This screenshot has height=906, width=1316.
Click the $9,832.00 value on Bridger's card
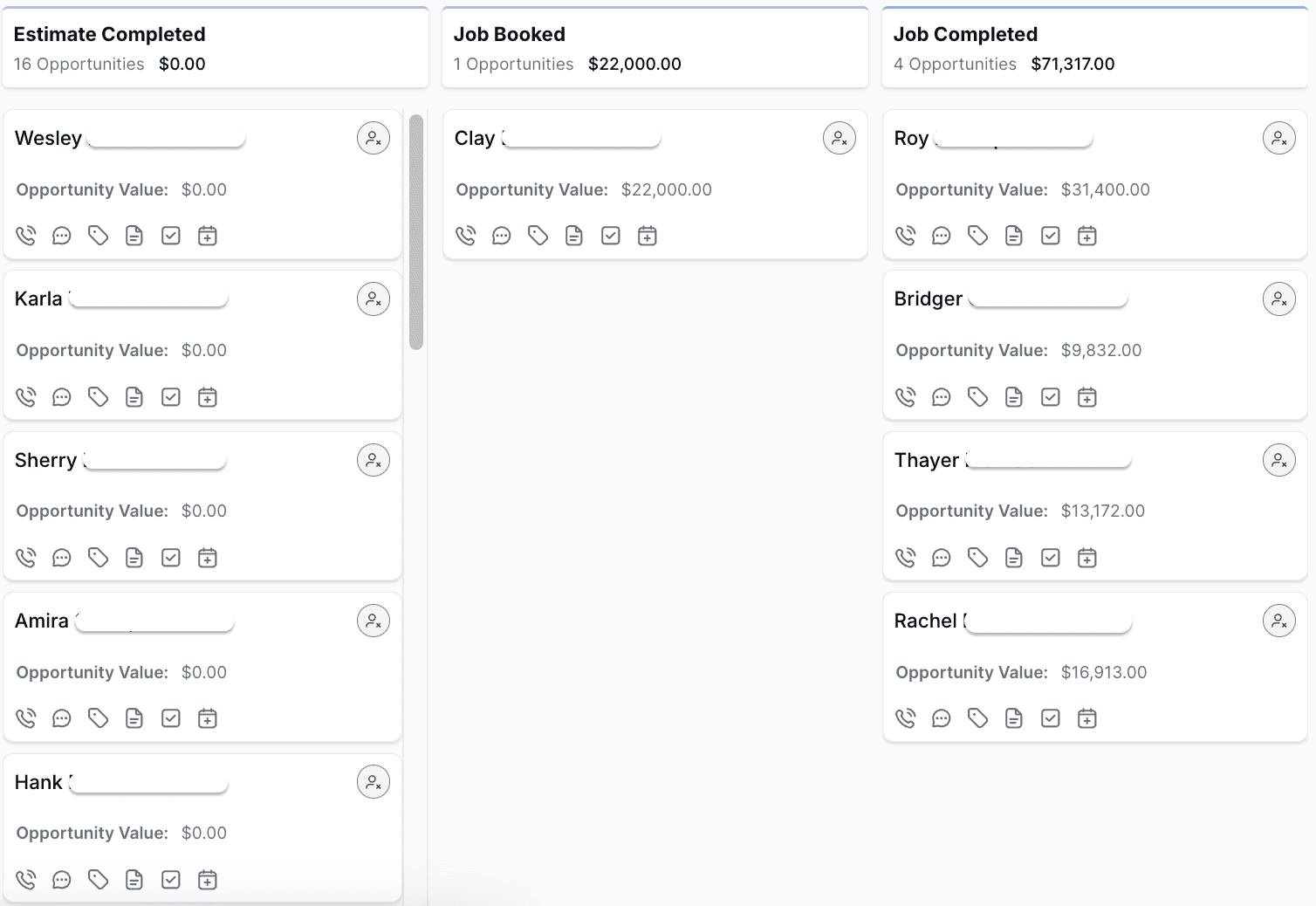tap(1101, 350)
